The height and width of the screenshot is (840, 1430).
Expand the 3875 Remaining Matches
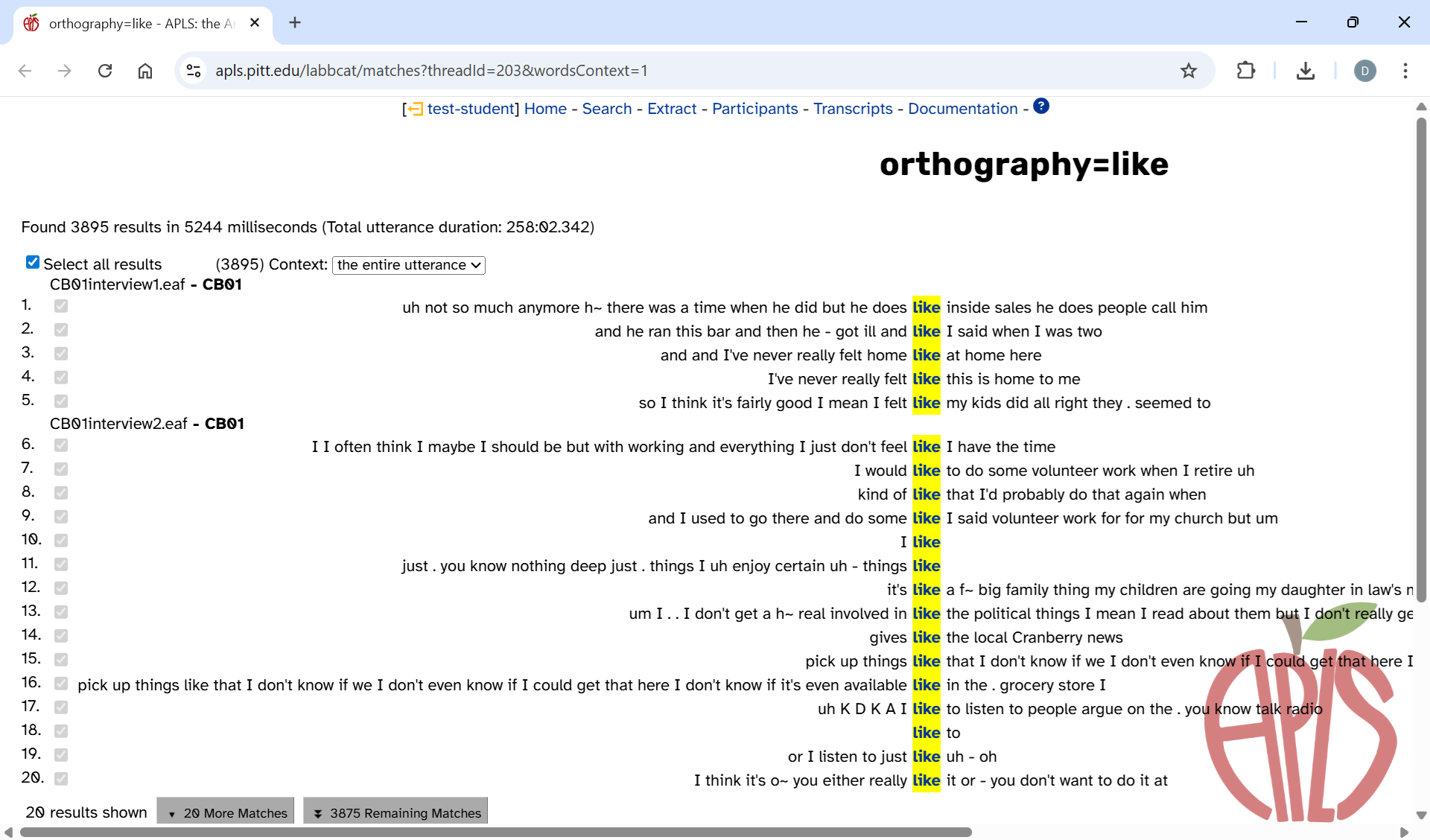click(396, 812)
